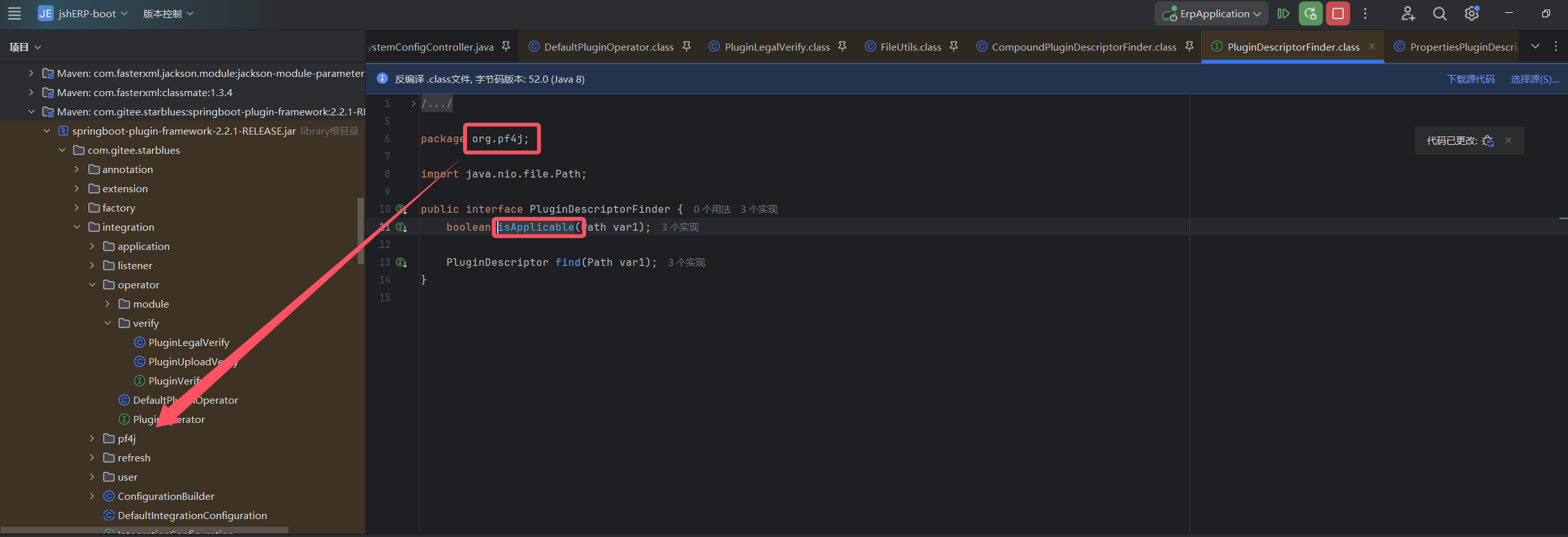1568x537 pixels.
Task: Expand the annotation folder
Action: point(77,169)
